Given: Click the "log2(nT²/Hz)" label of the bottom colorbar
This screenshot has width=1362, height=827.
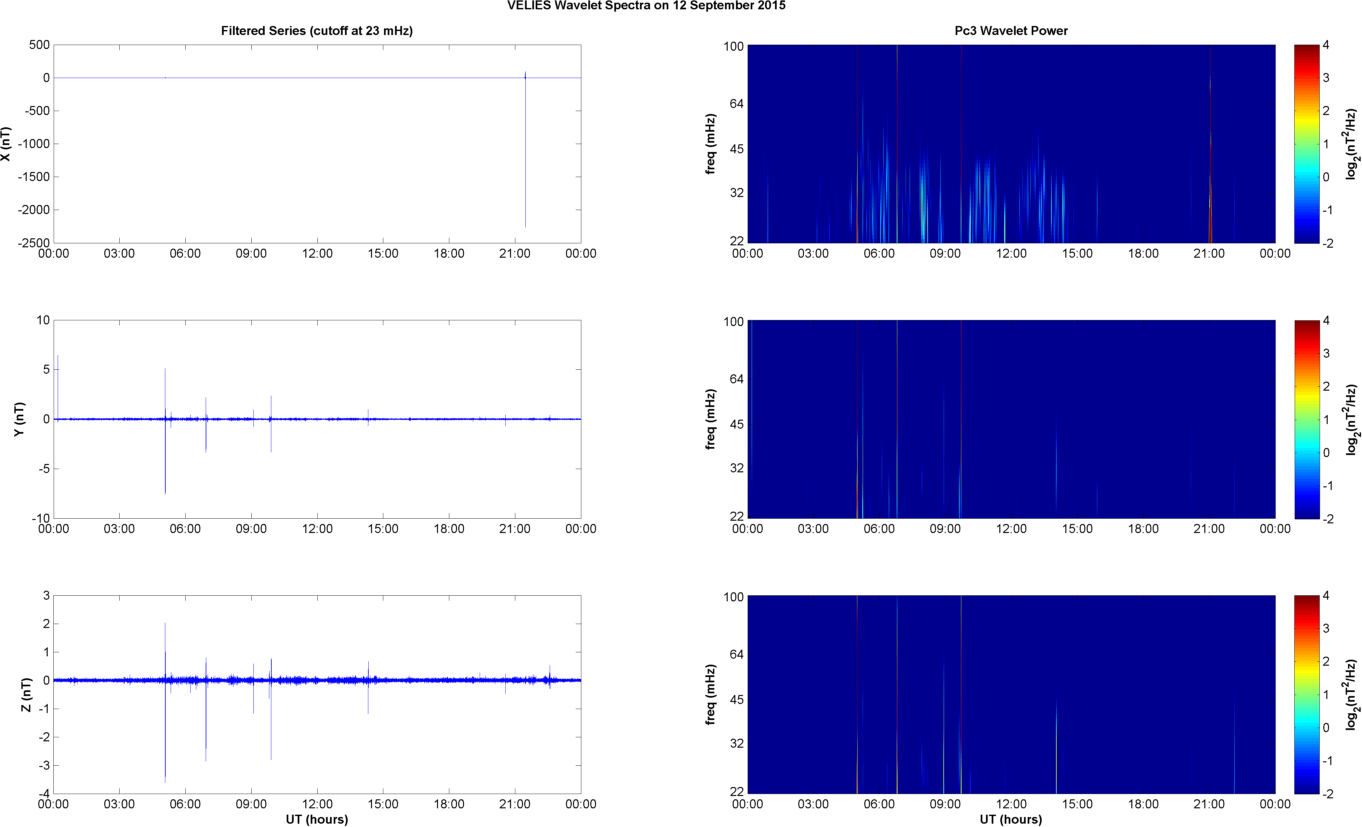Looking at the screenshot, I should pyautogui.click(x=1352, y=694).
